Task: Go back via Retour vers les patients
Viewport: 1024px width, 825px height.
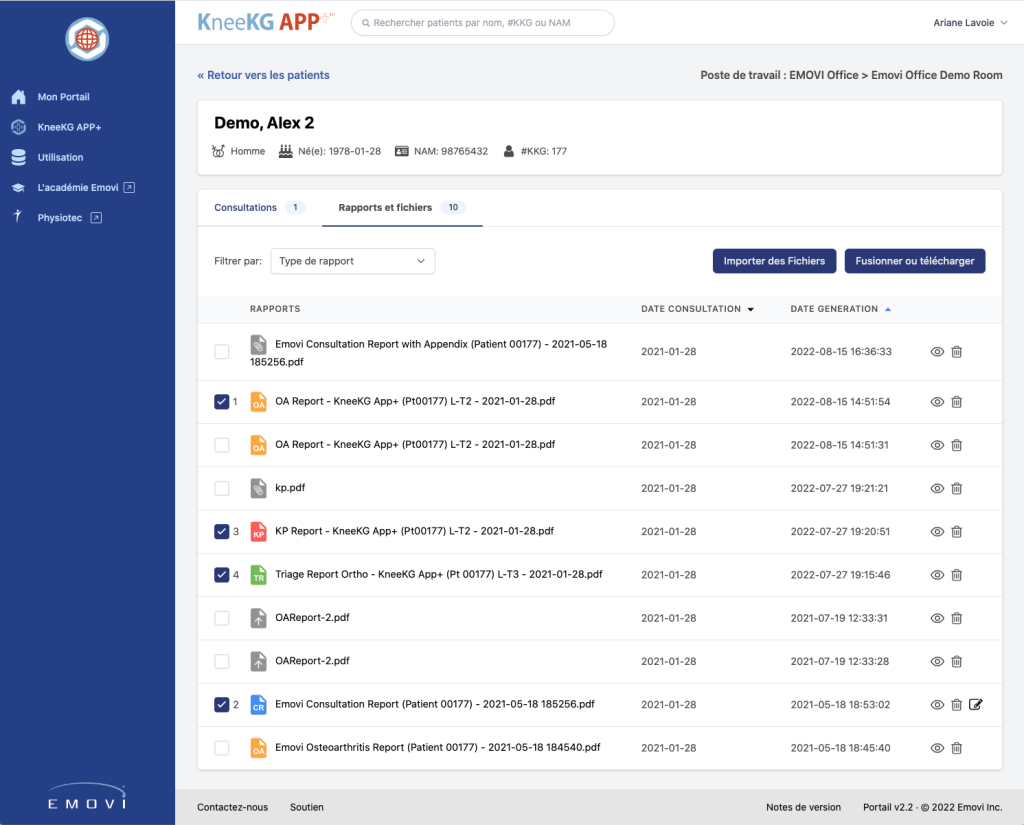Action: [263, 75]
